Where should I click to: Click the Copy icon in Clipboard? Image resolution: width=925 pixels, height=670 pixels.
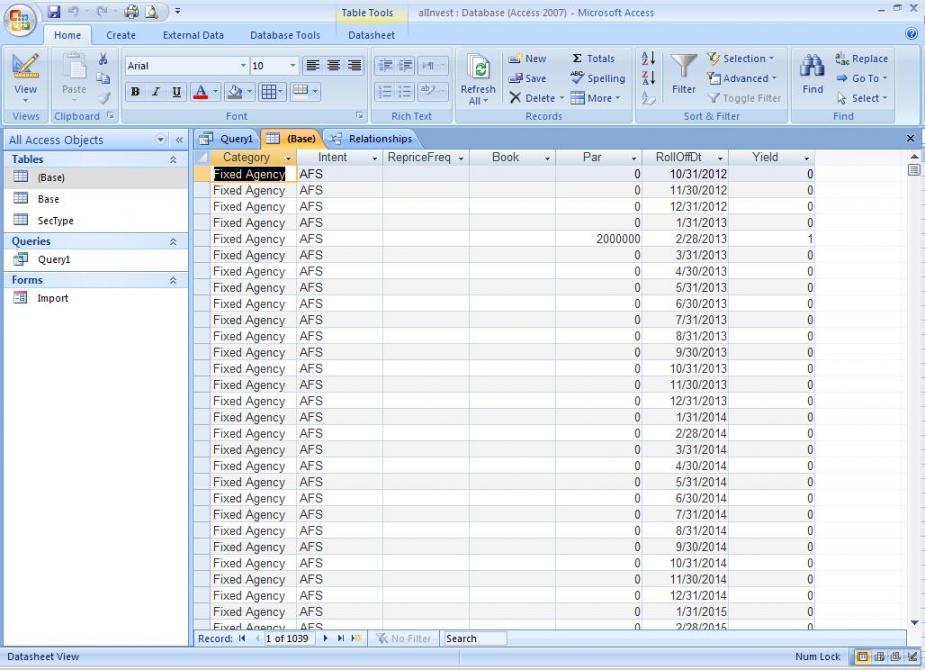coord(103,78)
